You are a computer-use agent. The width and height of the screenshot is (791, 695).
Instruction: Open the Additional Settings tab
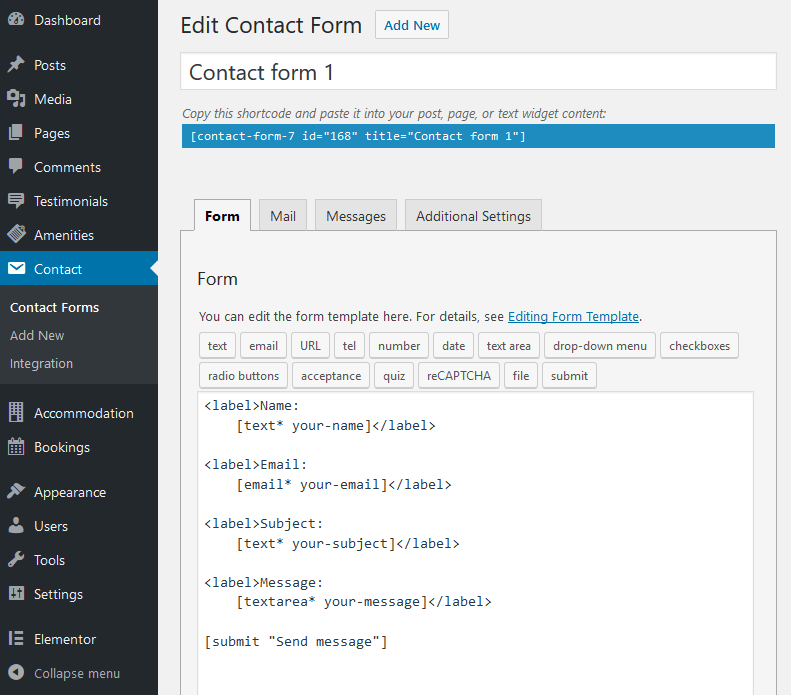pos(473,216)
